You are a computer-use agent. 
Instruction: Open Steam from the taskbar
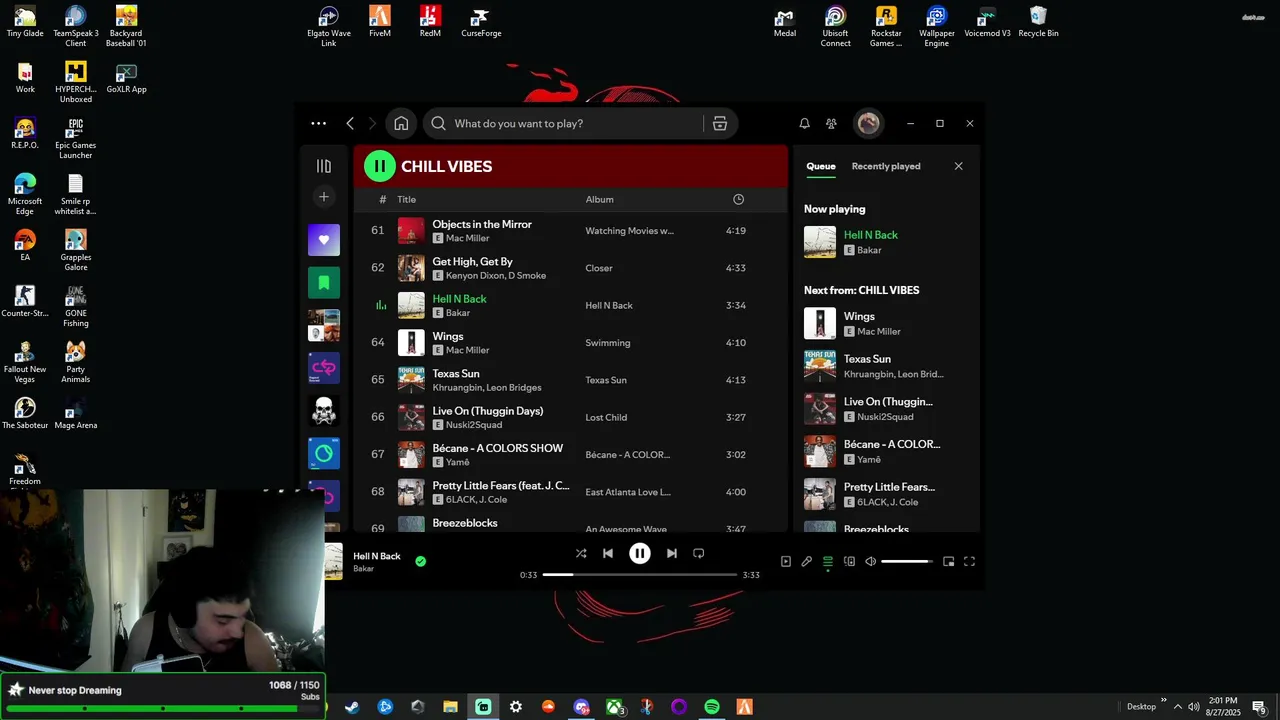pos(353,707)
